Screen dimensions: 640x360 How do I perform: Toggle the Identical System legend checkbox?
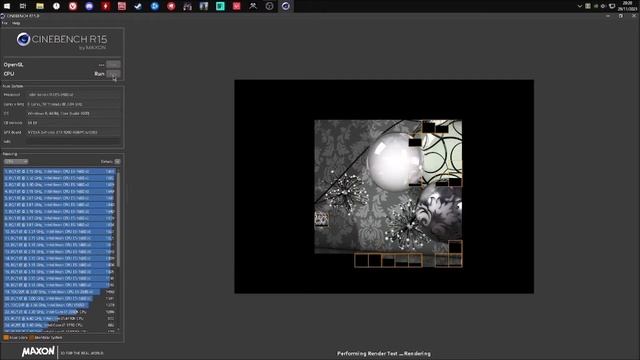31,338
